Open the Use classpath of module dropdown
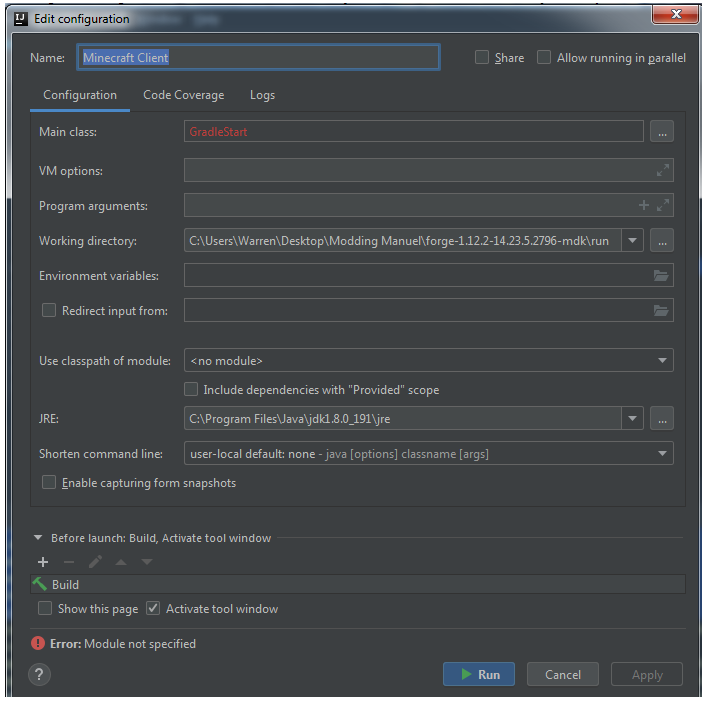Image resolution: width=705 pixels, height=702 pixels. [428, 361]
